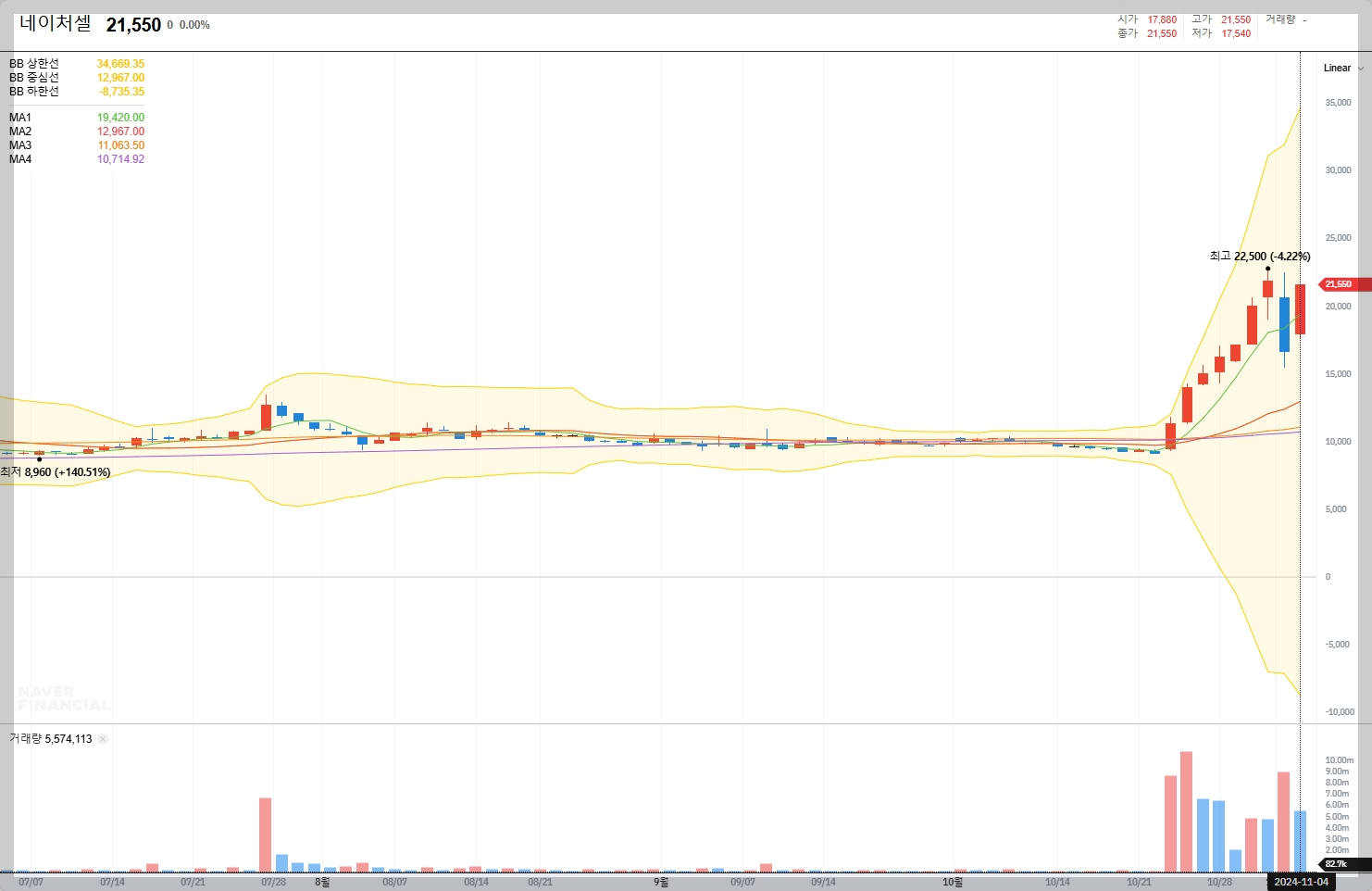This screenshot has width=1372, height=891.
Task: Click the 10.00m volume axis label
Action: pos(1339,760)
